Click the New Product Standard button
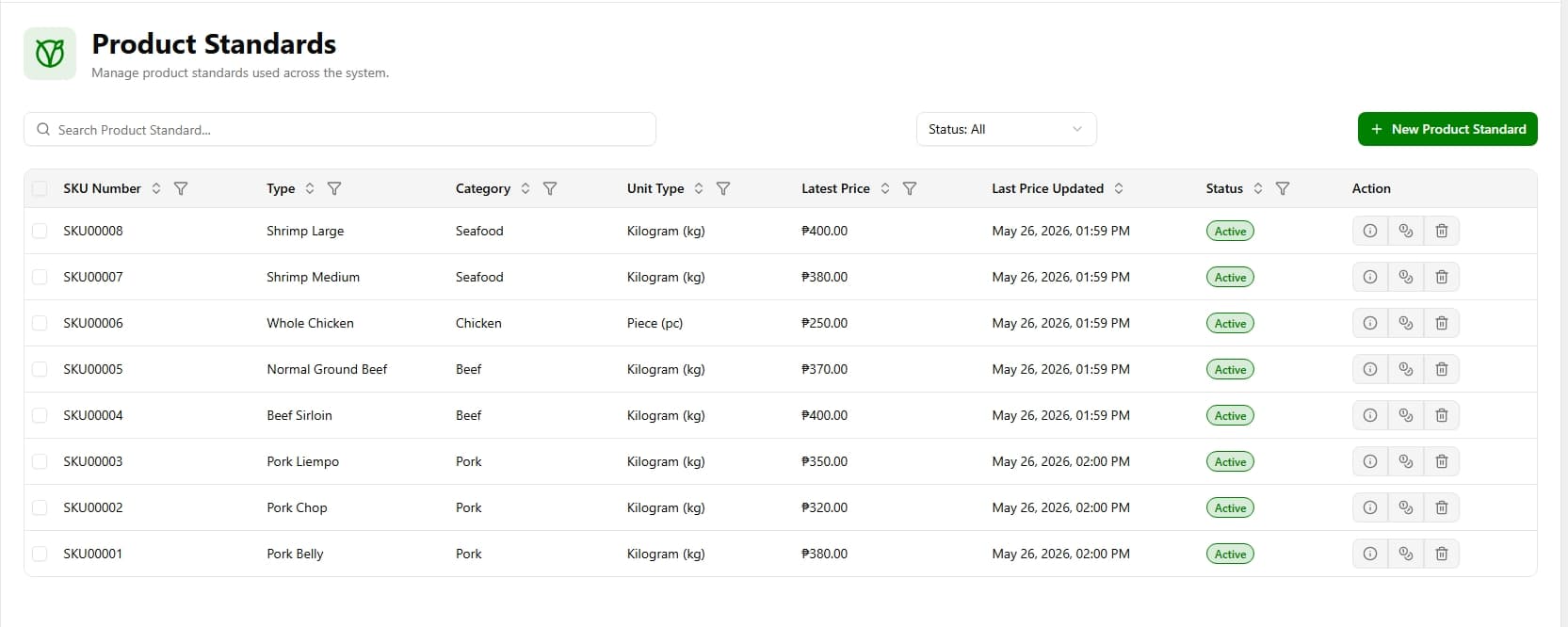The image size is (1568, 627). tap(1447, 129)
